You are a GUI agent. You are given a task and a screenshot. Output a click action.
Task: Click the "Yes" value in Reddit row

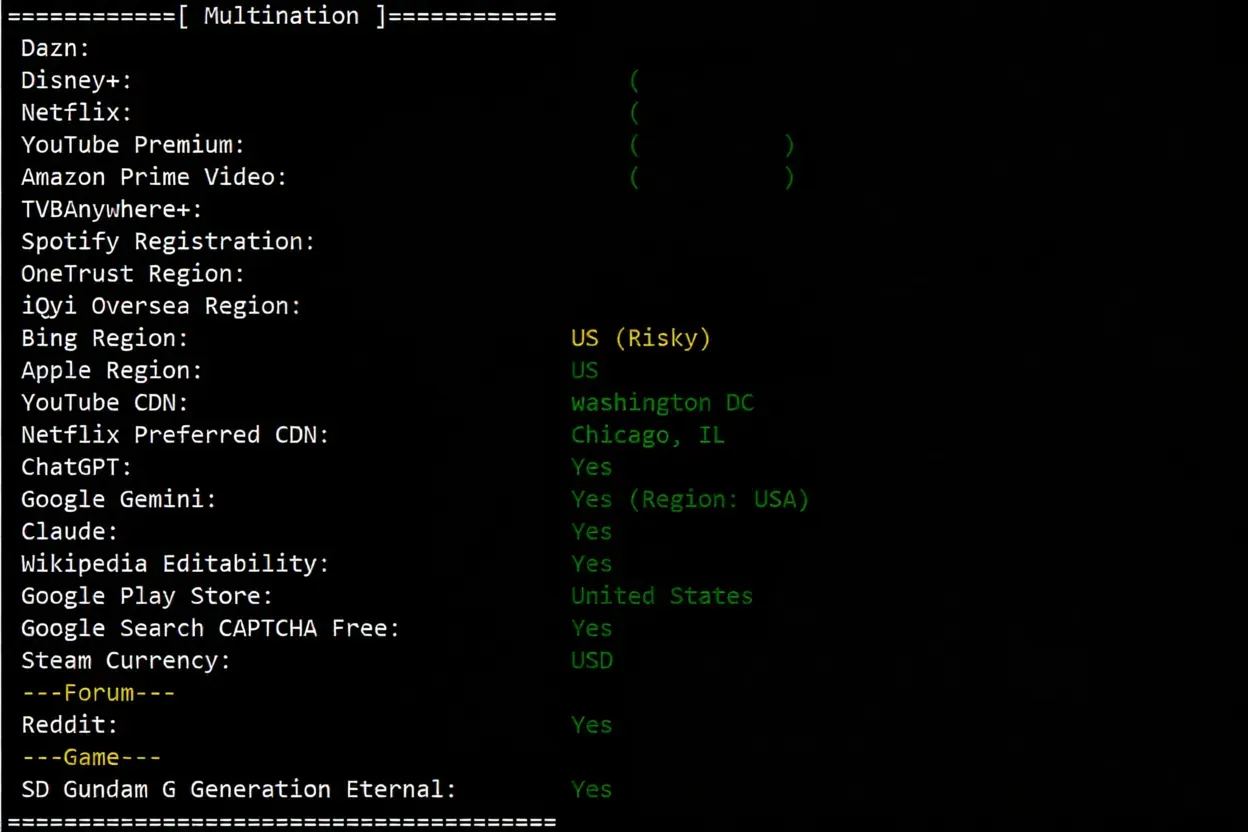592,725
